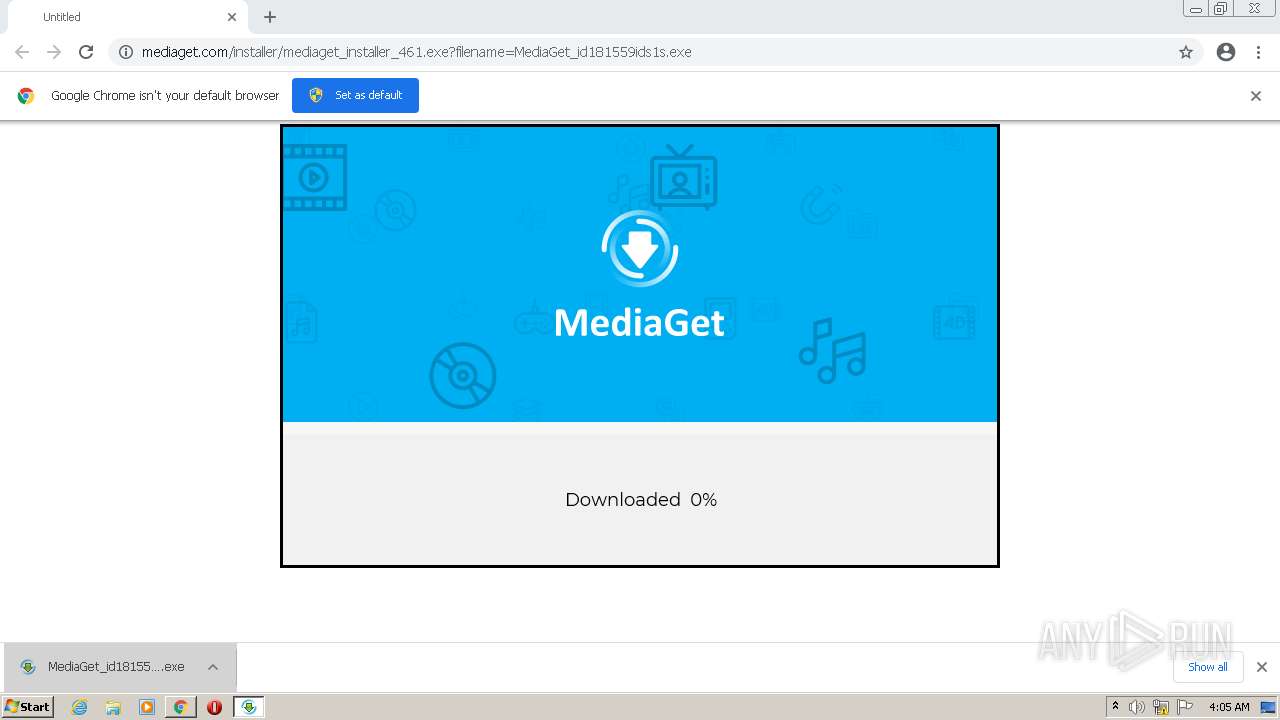1280x720 pixels.
Task: Open the Windows Start menu
Action: [27, 707]
